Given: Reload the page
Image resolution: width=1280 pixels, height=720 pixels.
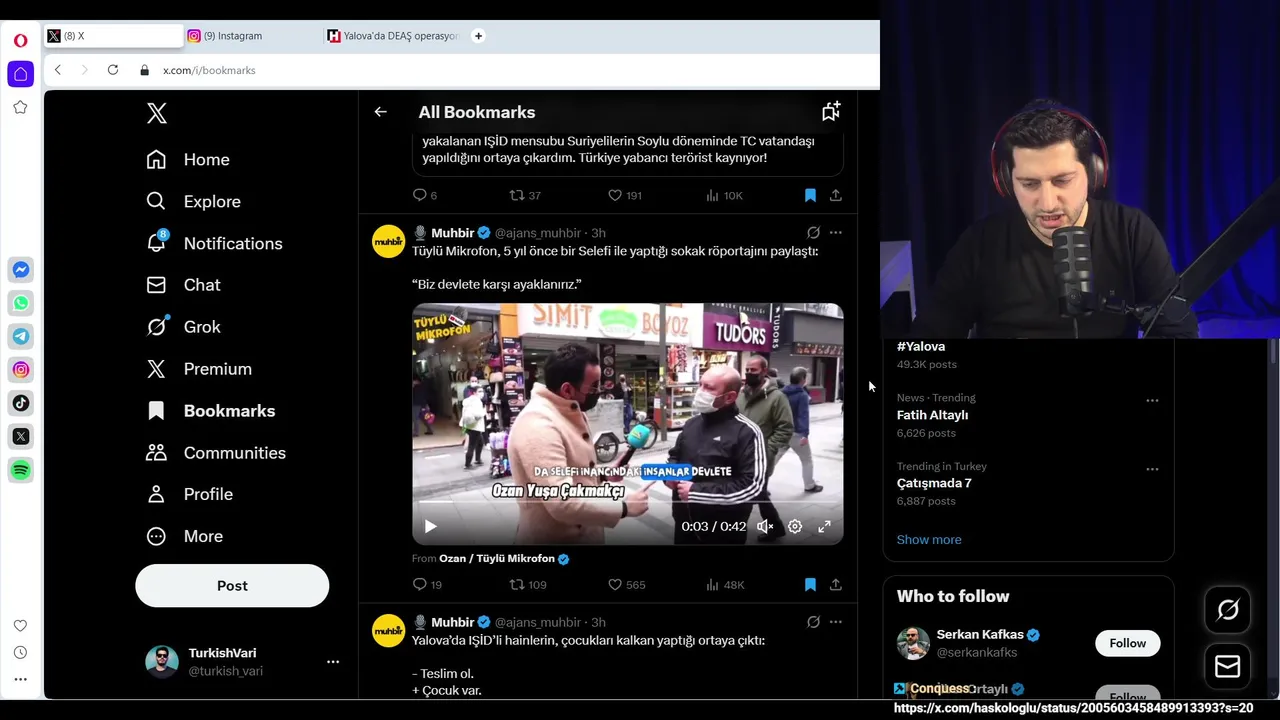Looking at the screenshot, I should point(113,70).
